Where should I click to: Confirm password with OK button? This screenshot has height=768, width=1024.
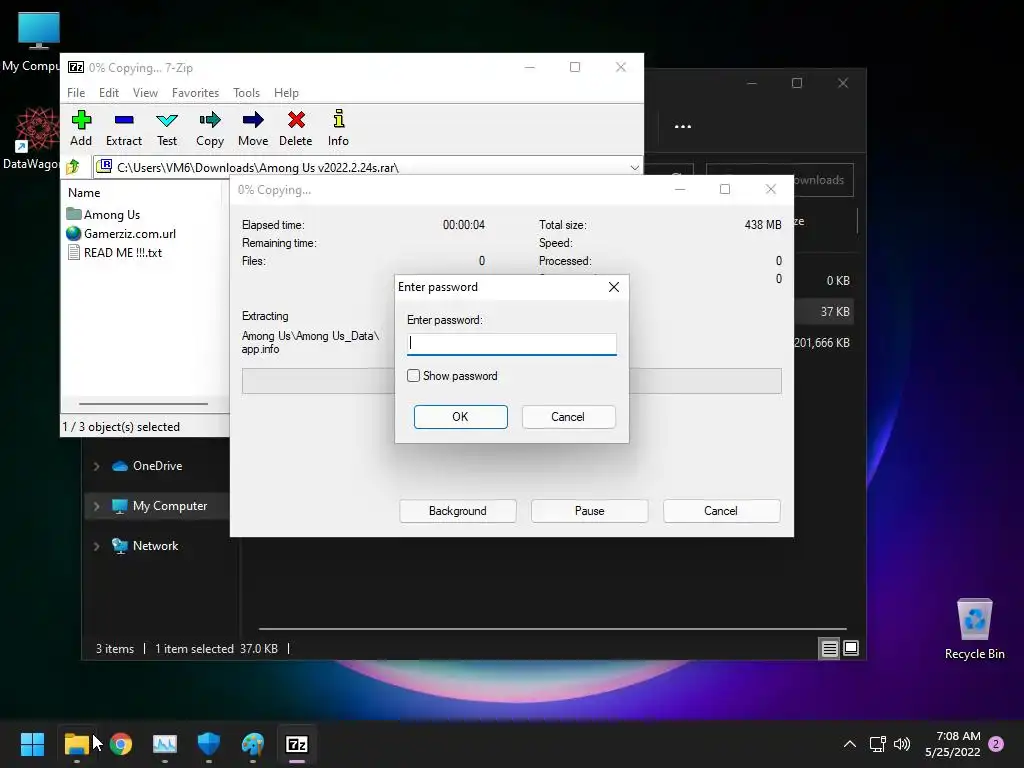pos(460,417)
